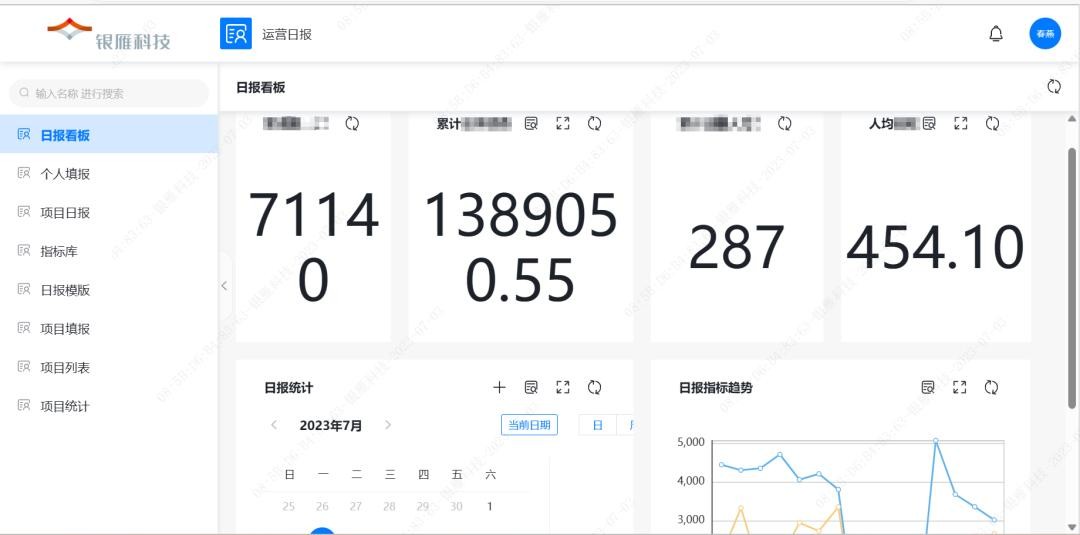Switch calendar view to 月 mode
This screenshot has width=1080, height=535.
coord(628,425)
